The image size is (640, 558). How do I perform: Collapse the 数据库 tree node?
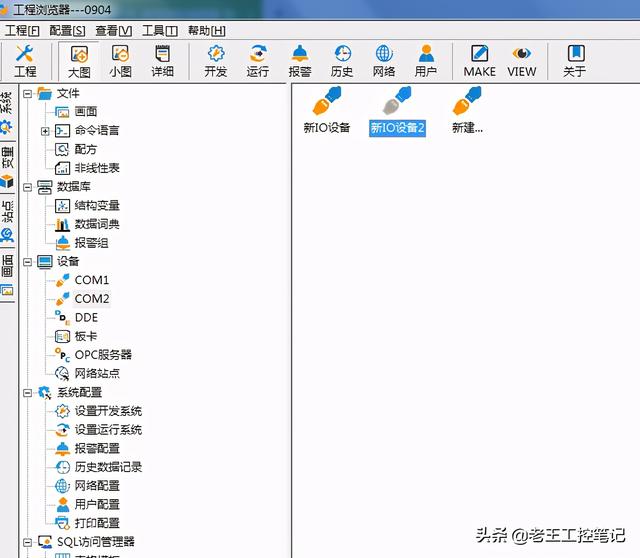click(27, 187)
